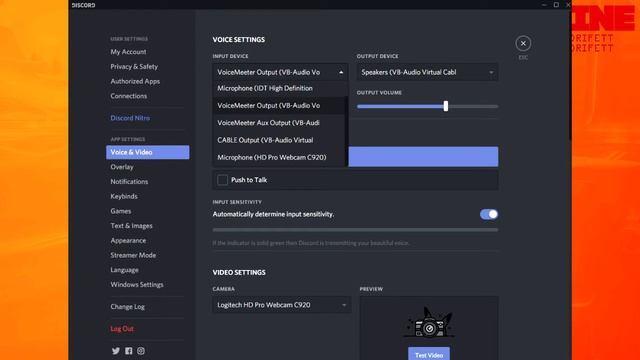Viewport: 640px width, 360px height.
Task: Choose CABLE Output (VB-Audio Virtual) input
Action: (279, 140)
